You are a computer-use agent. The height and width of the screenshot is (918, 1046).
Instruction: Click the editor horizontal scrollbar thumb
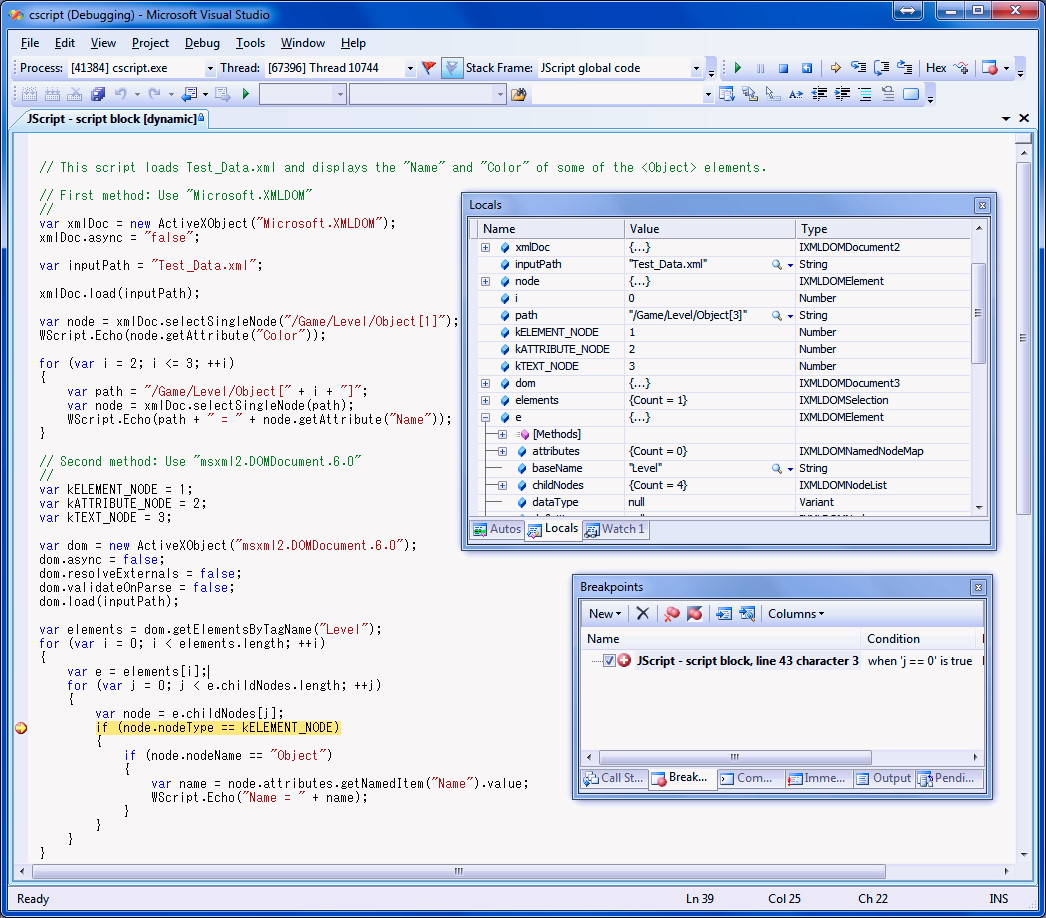point(459,871)
